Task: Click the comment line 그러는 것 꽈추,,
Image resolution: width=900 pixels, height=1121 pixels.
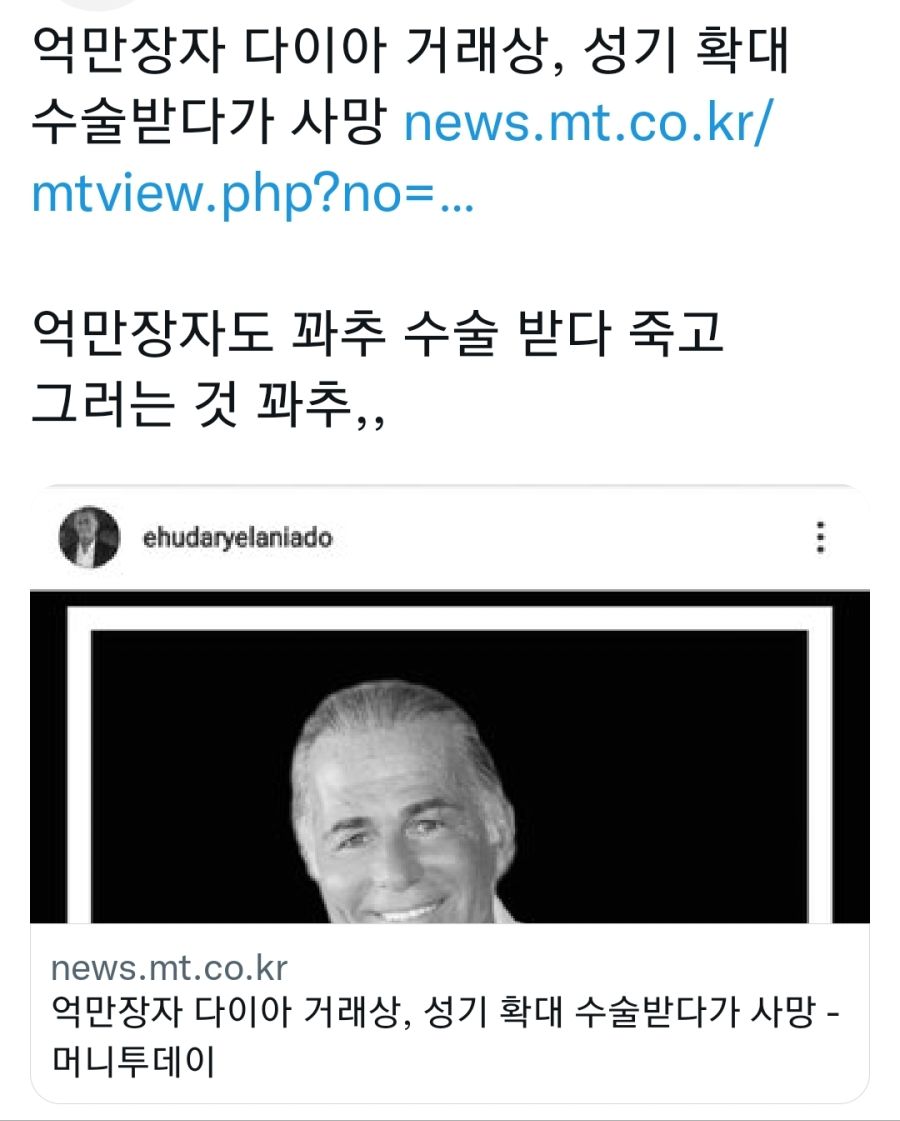Action: [x=208, y=404]
